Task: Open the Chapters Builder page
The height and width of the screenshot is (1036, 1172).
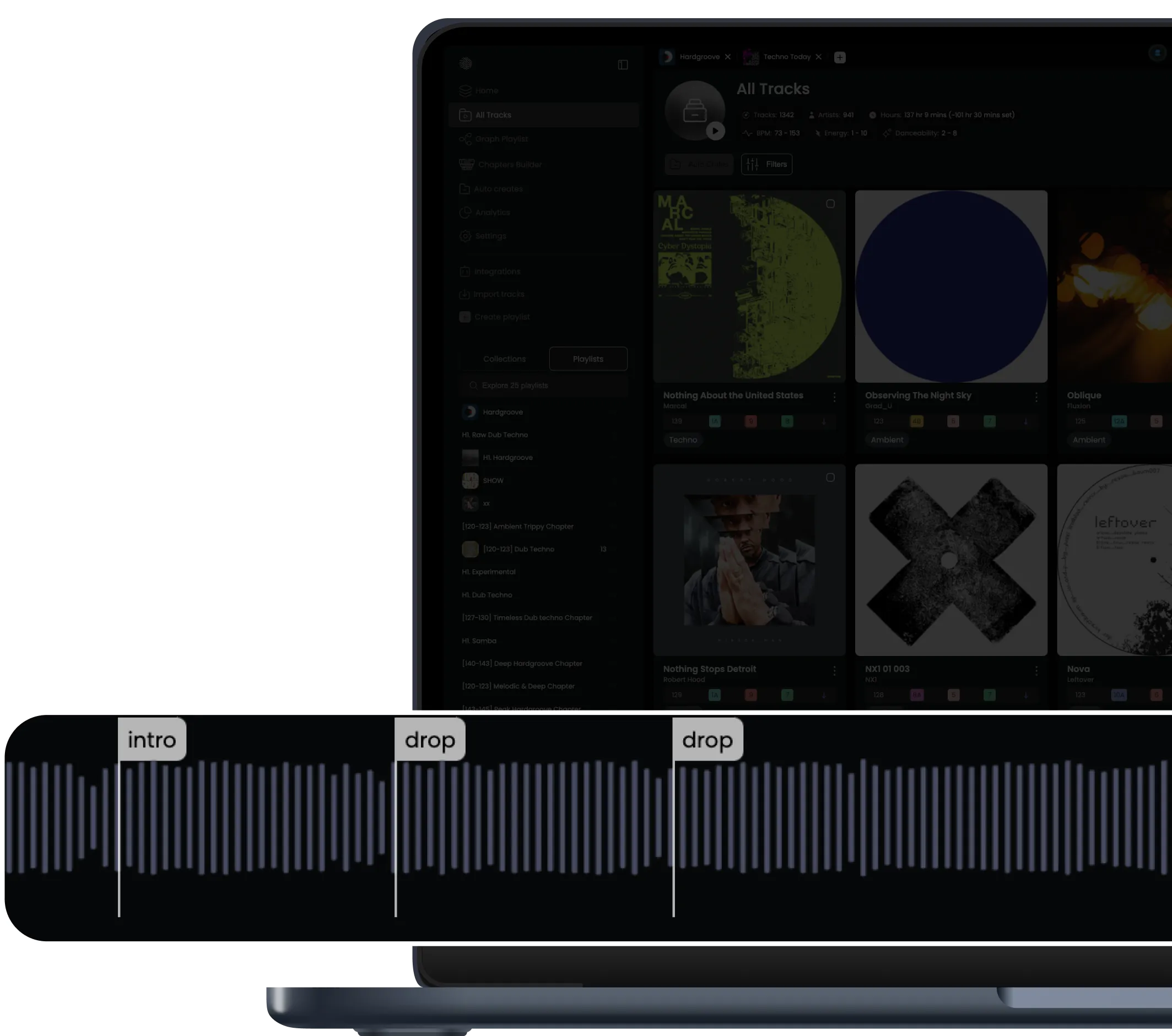Action: pyautogui.click(x=509, y=165)
